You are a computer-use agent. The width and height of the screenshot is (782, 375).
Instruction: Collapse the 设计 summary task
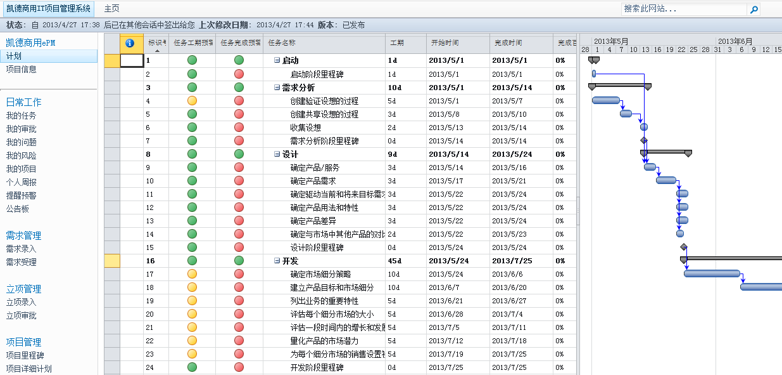(x=277, y=154)
